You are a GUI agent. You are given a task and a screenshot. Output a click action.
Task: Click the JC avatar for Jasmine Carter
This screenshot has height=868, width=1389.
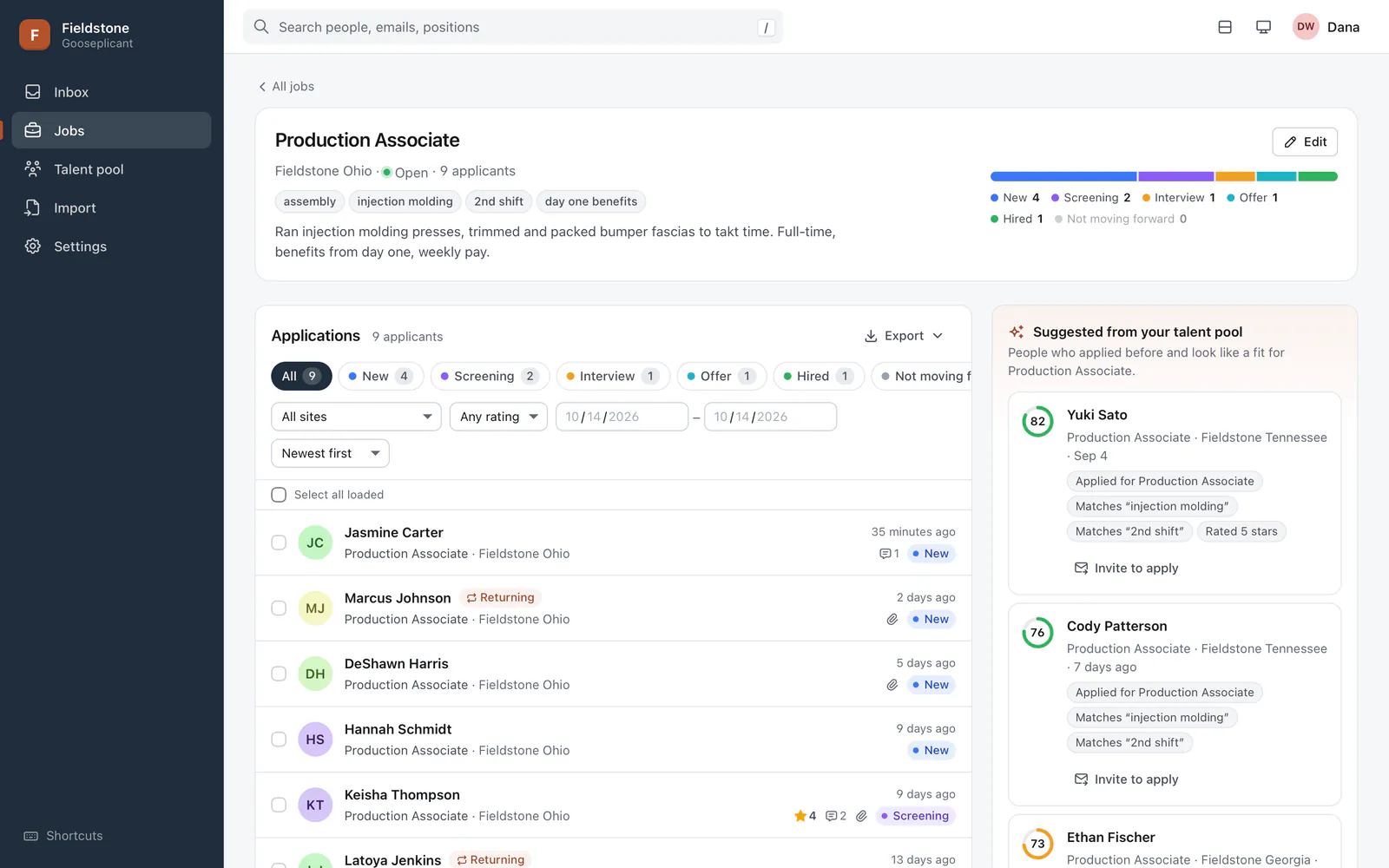click(x=315, y=542)
